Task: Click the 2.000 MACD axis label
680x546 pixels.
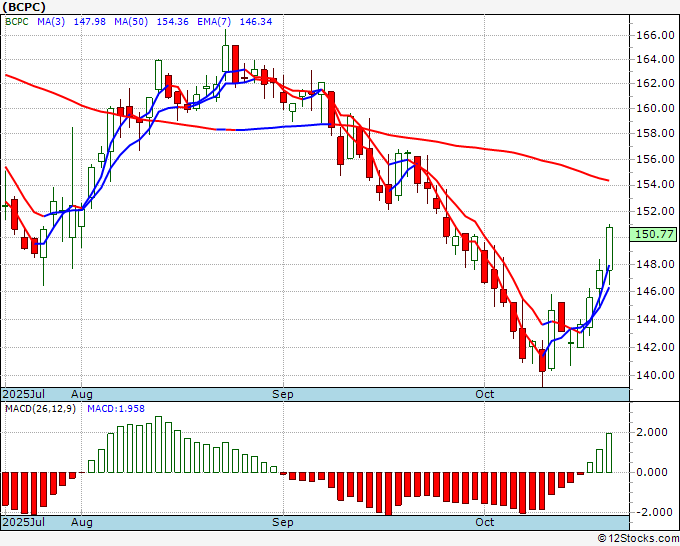Action: [652, 432]
